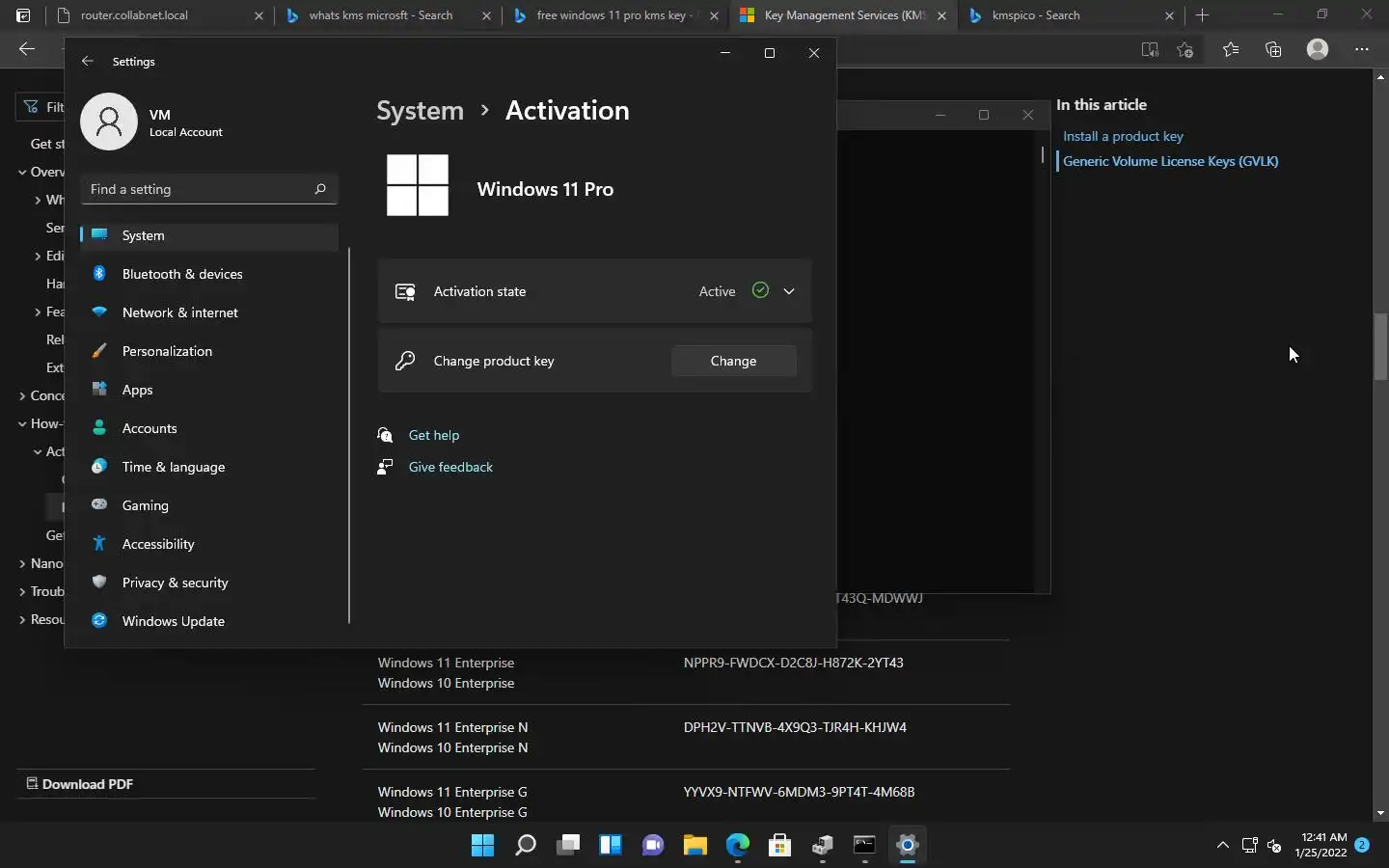Open Edge tab actions menu icon
Viewport: 1389px width, 868px height.
tap(23, 15)
